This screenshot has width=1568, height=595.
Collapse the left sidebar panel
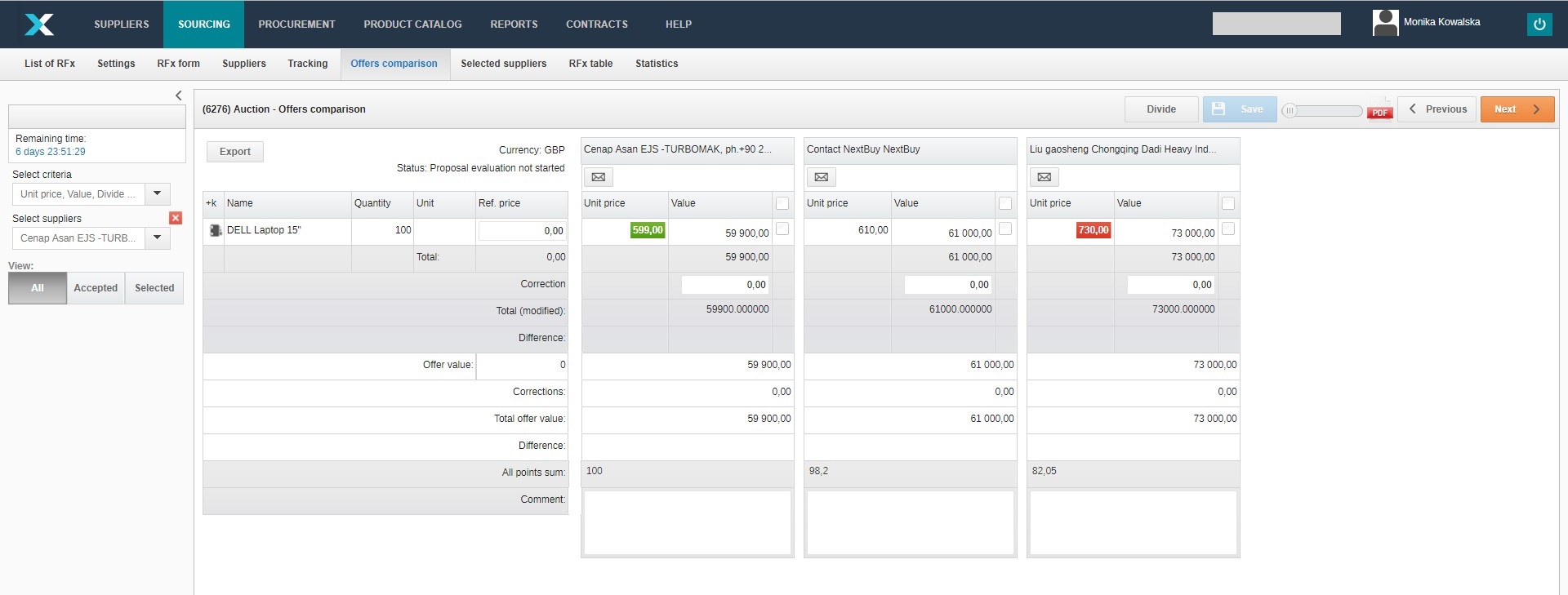179,95
